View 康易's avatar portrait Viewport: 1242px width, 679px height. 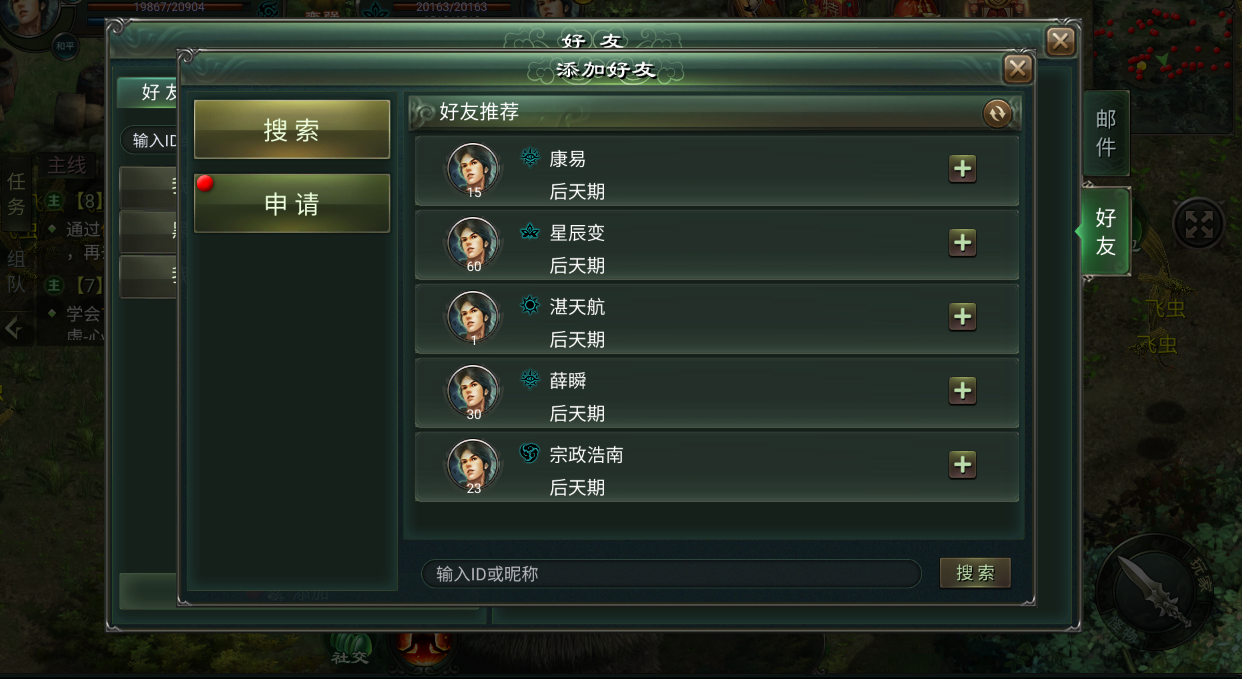coord(473,170)
